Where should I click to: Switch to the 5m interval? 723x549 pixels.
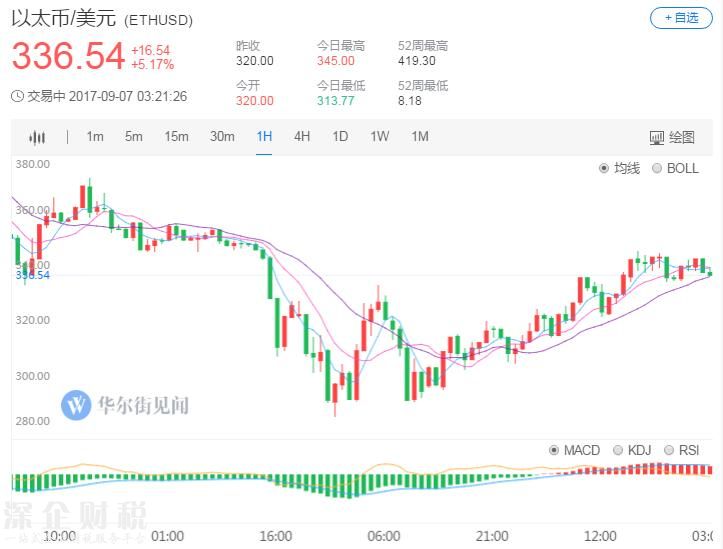point(134,136)
